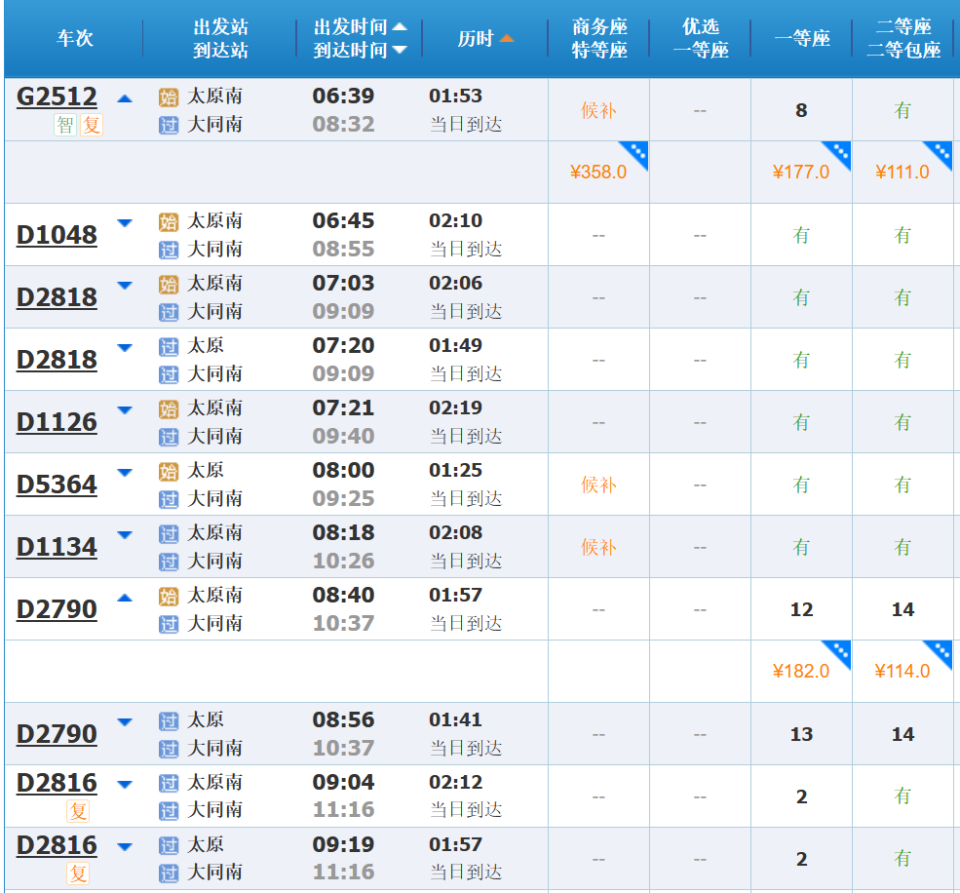
Task: Click the 始 origin icon in D1048 row
Action: [x=168, y=222]
